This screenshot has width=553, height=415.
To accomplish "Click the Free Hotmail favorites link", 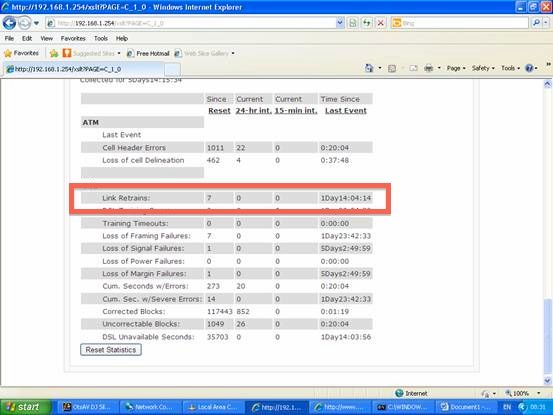I will 148,53.
